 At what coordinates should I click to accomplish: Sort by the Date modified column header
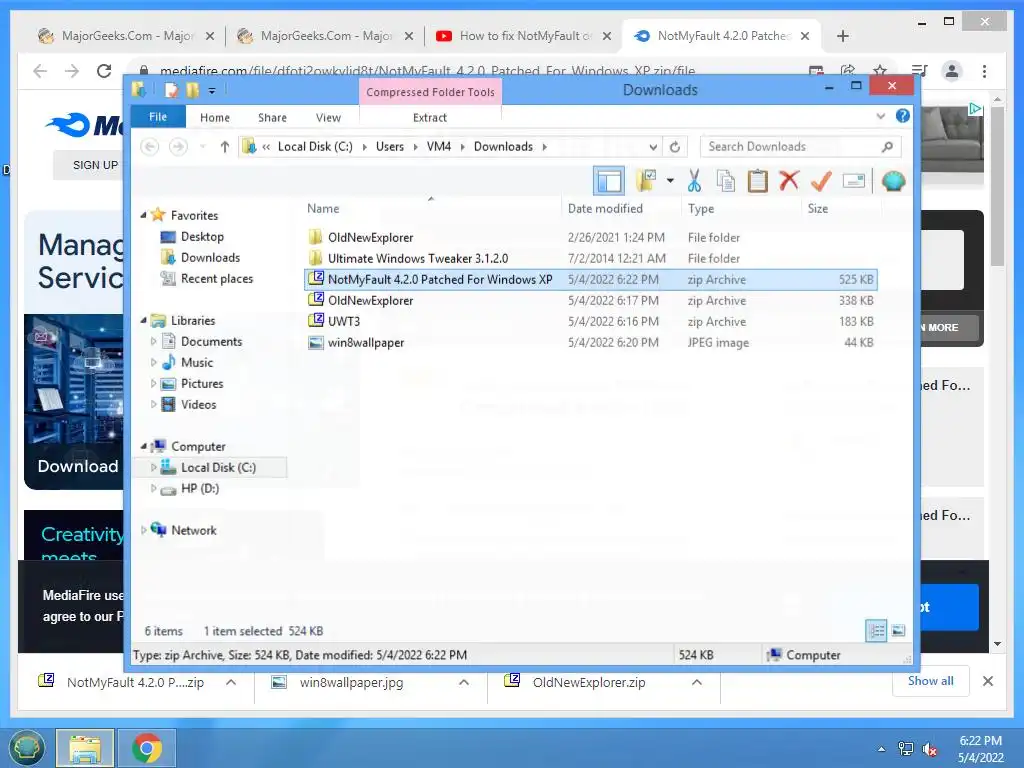(620, 209)
